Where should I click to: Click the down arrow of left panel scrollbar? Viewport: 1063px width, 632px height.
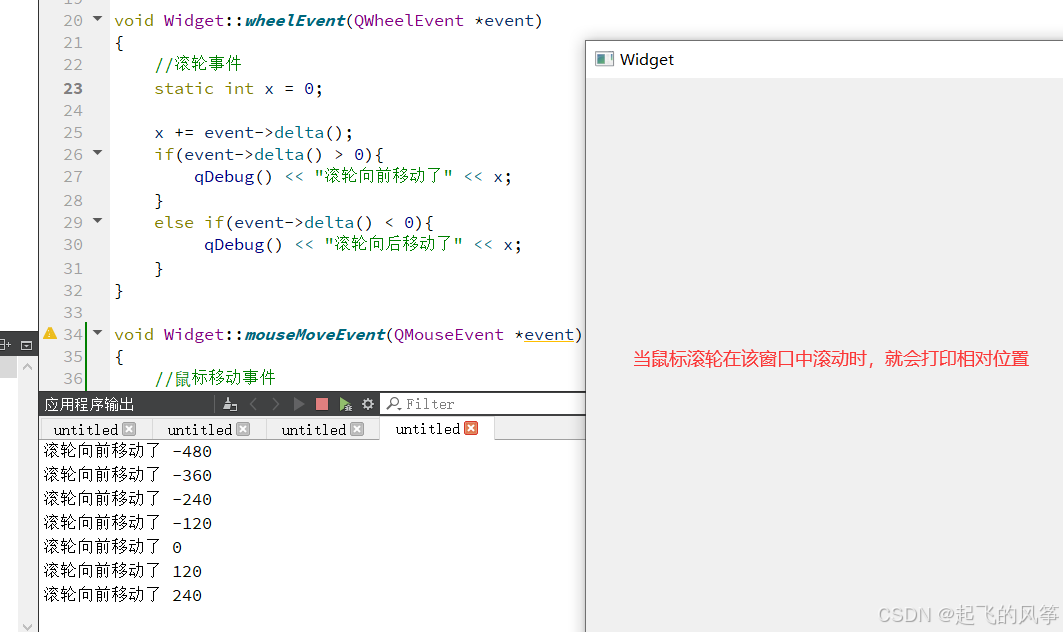coord(27,626)
